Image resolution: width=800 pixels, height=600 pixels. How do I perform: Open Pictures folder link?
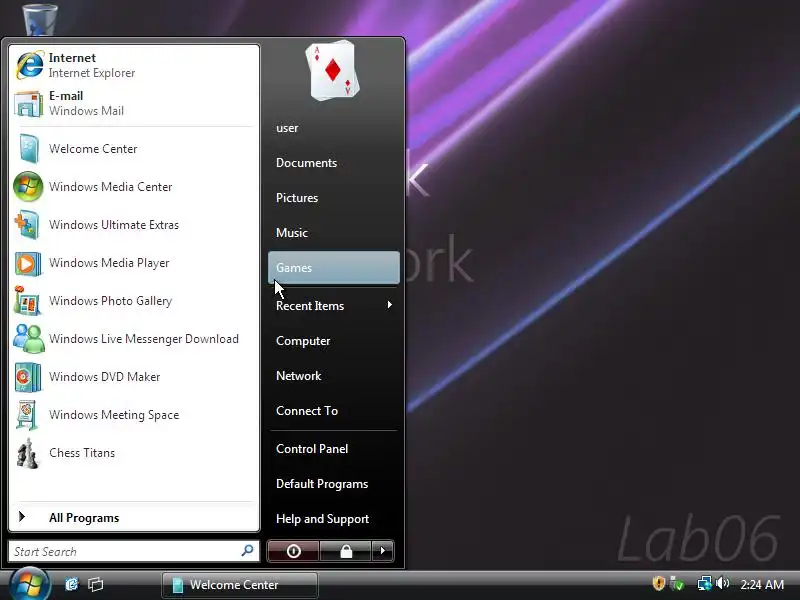(x=297, y=198)
